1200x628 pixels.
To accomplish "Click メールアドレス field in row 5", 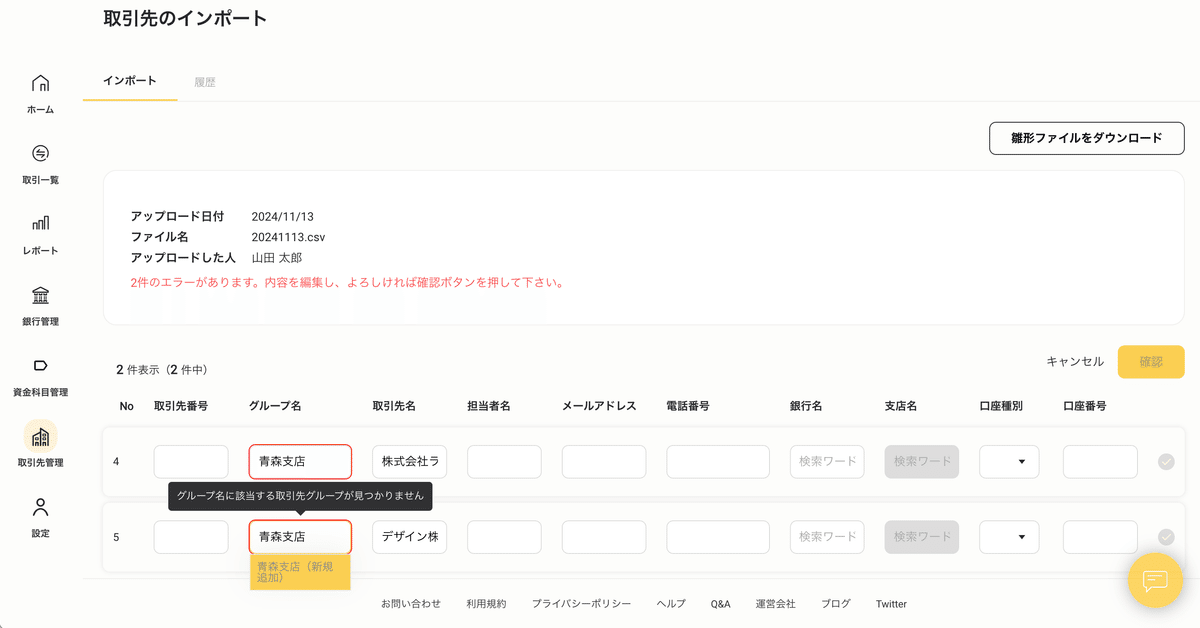I will point(604,537).
